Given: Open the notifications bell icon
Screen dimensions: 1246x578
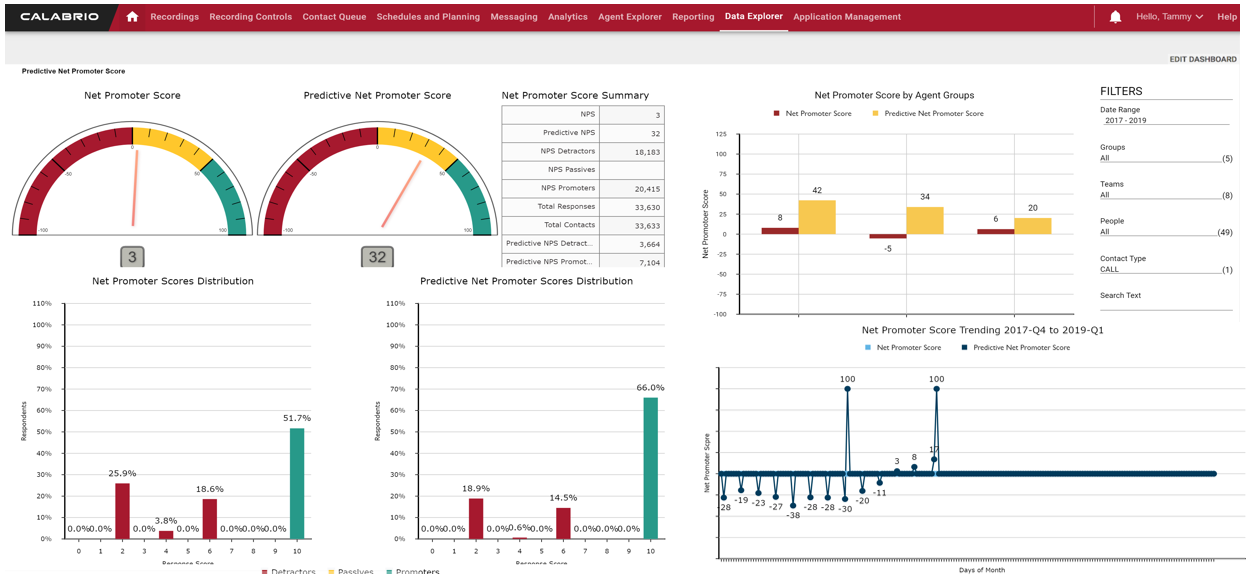Looking at the screenshot, I should tap(1115, 17).
